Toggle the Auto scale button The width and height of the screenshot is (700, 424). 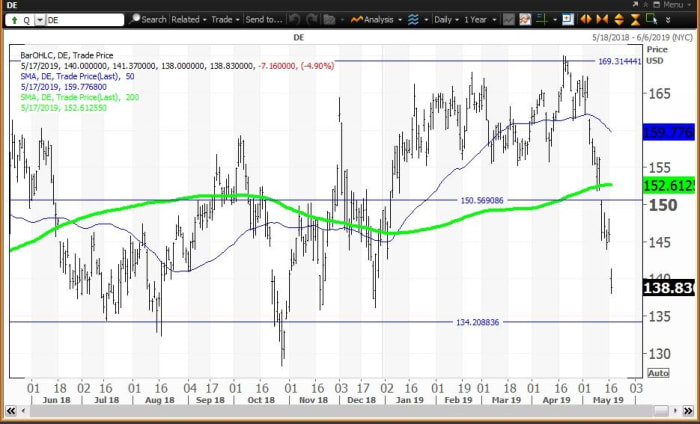657,373
